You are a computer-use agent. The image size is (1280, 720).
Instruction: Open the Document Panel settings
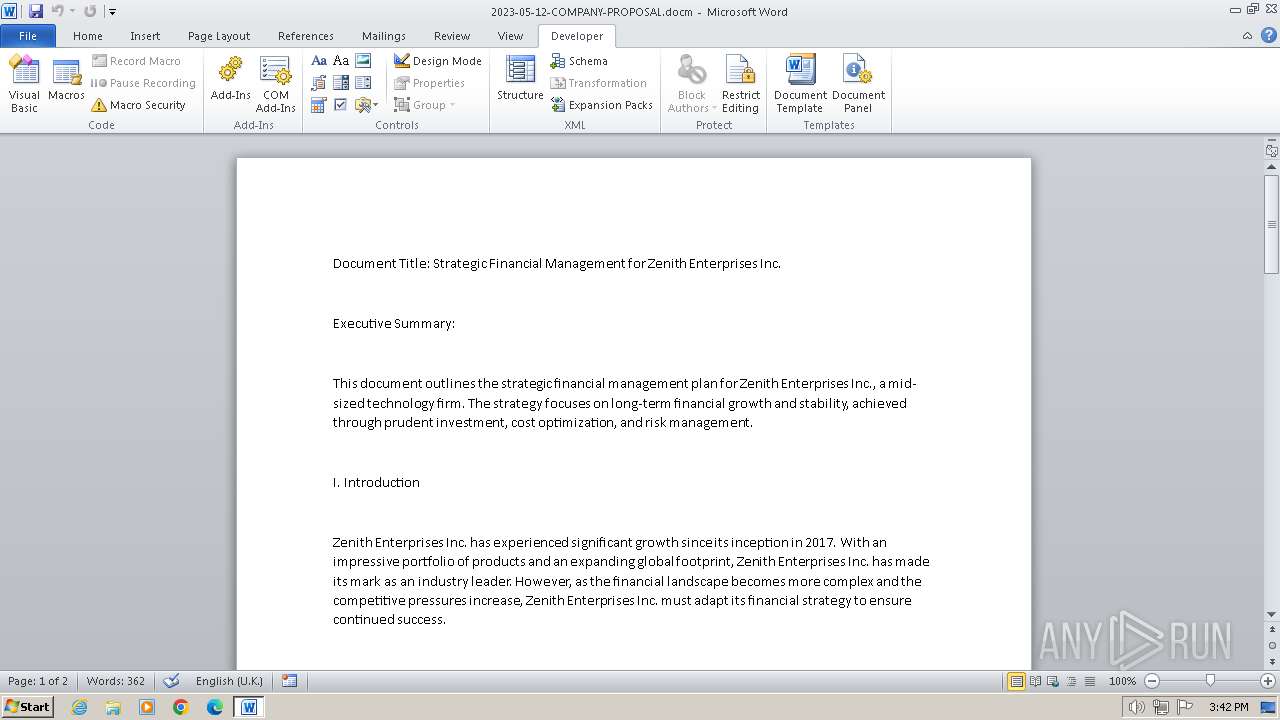858,83
